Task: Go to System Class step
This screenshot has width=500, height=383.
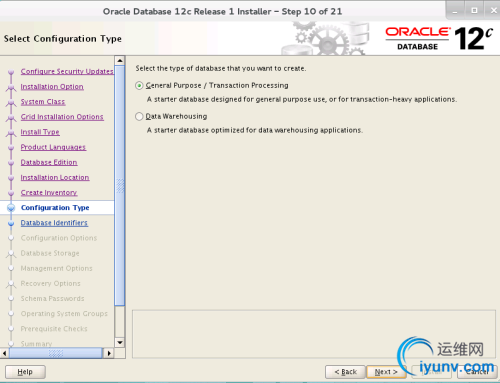Action: pyautogui.click(x=43, y=102)
